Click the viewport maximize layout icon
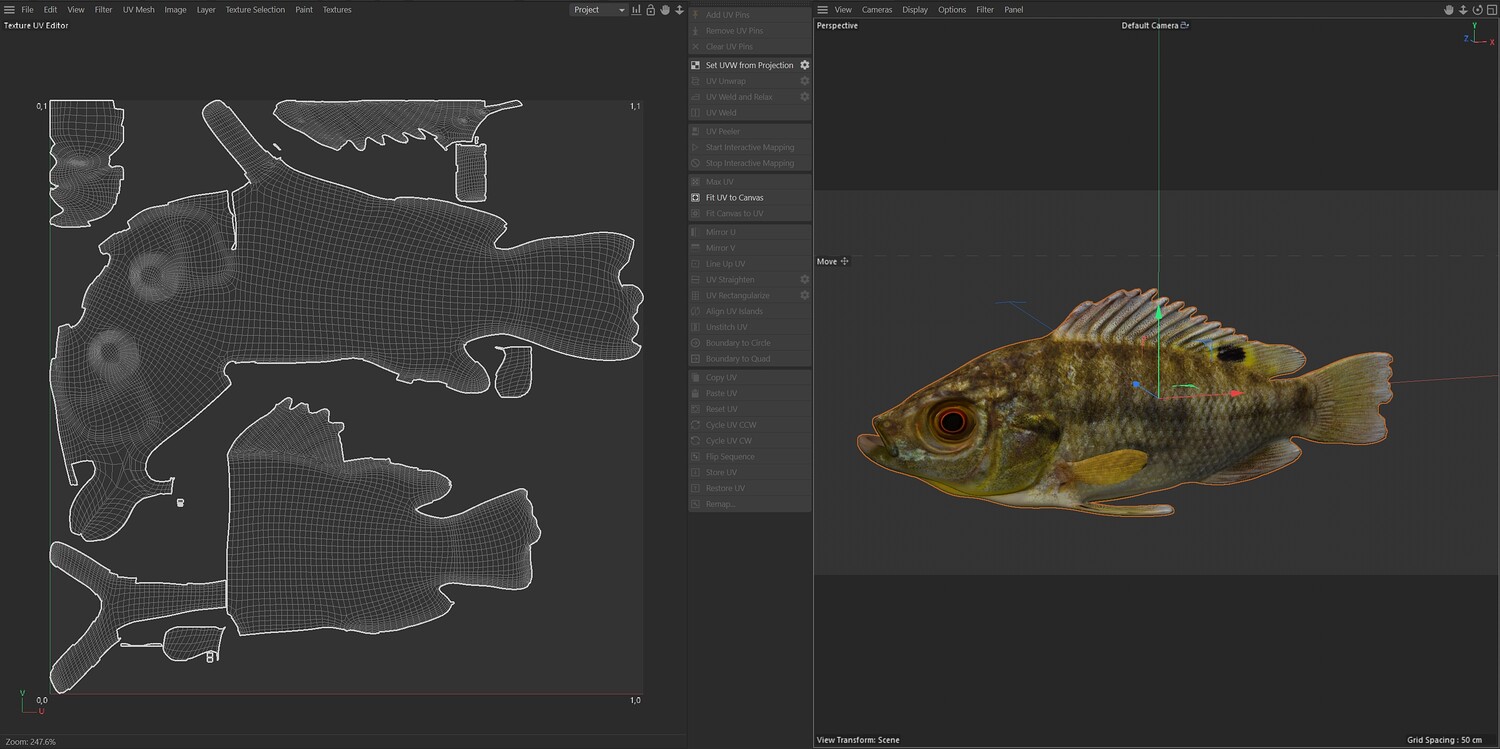Image resolution: width=1500 pixels, height=749 pixels. coord(1490,10)
